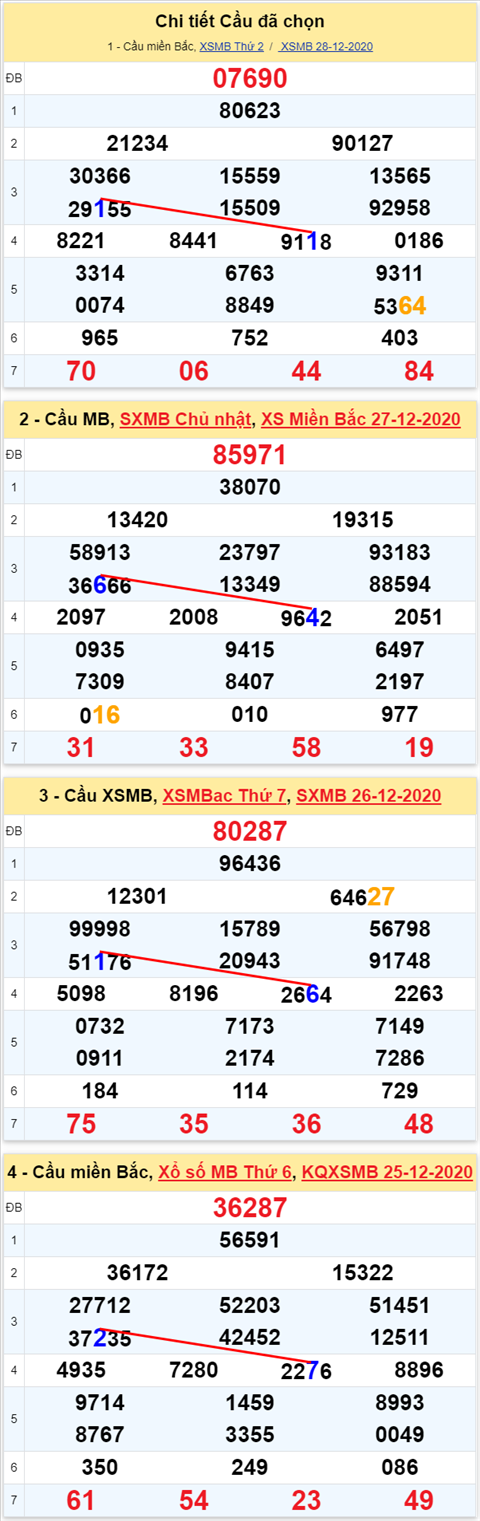The width and height of the screenshot is (480, 1521).
Task: Click third prize number 52203
Action: tap(250, 1305)
